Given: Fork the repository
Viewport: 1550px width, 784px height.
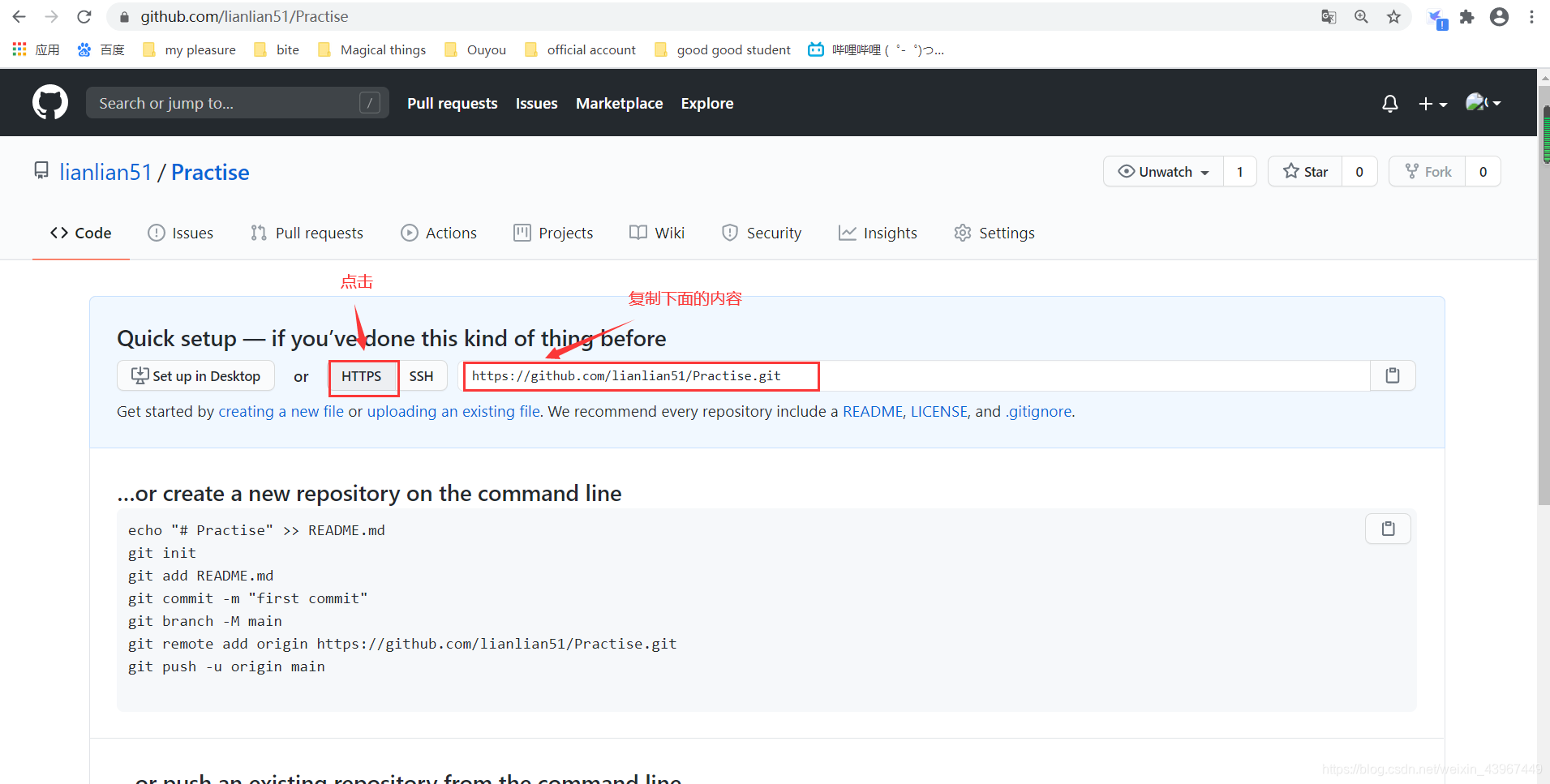Looking at the screenshot, I should pos(1428,172).
